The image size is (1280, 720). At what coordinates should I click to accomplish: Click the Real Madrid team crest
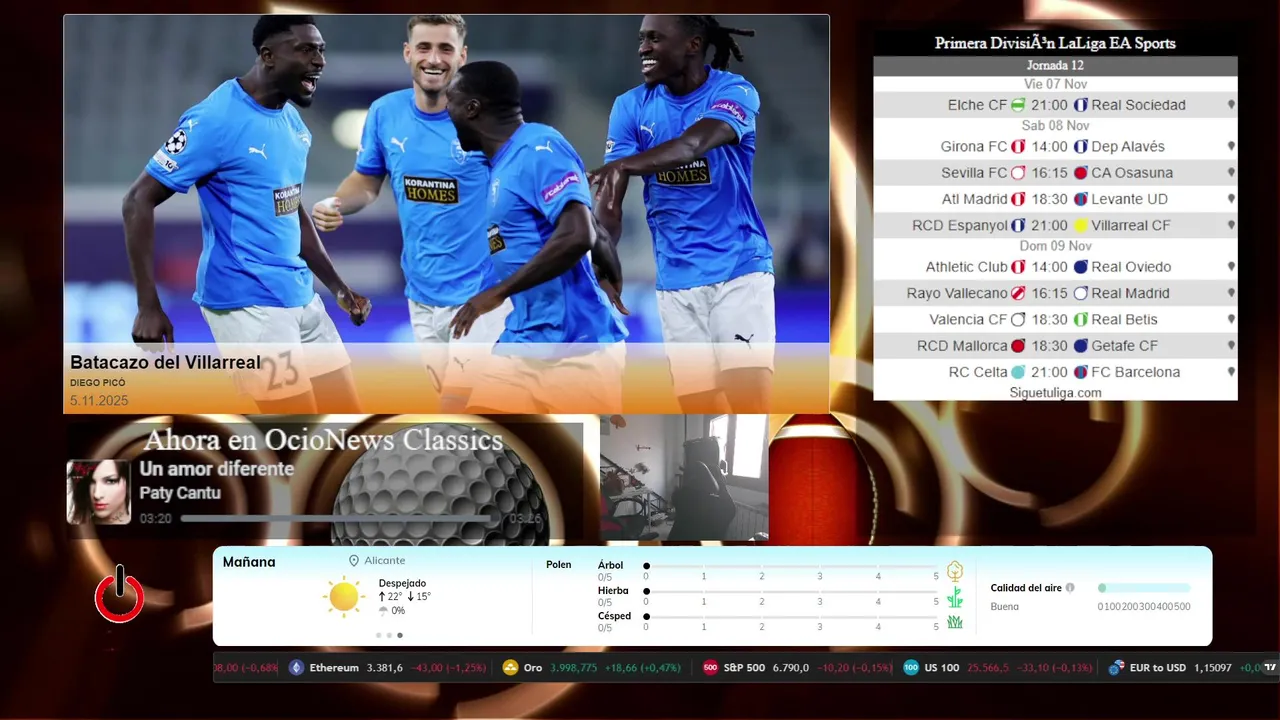tap(1081, 294)
